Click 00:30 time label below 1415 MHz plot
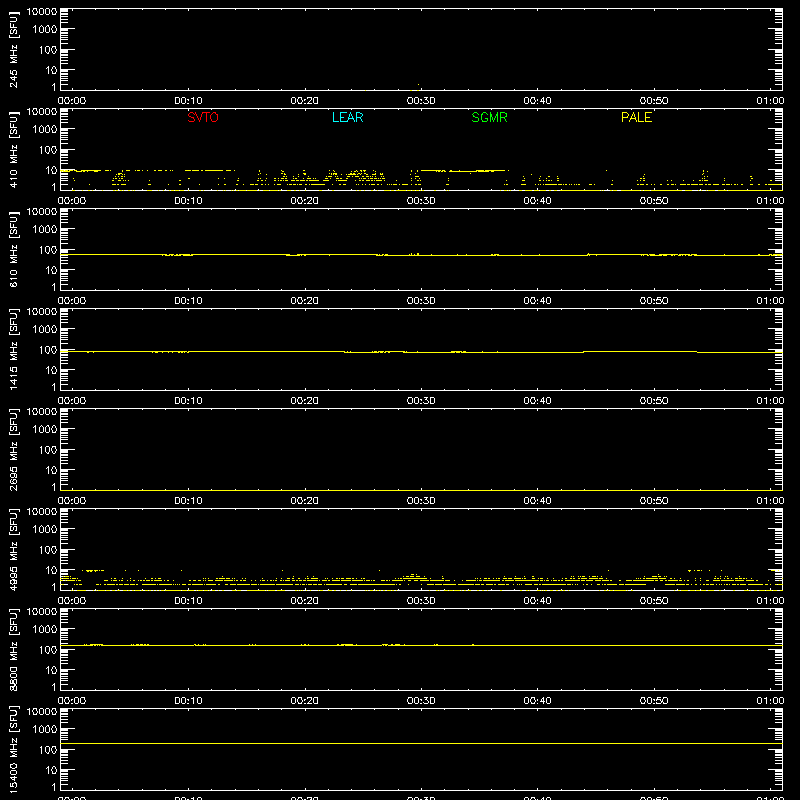This screenshot has height=800, width=800. tap(421, 401)
